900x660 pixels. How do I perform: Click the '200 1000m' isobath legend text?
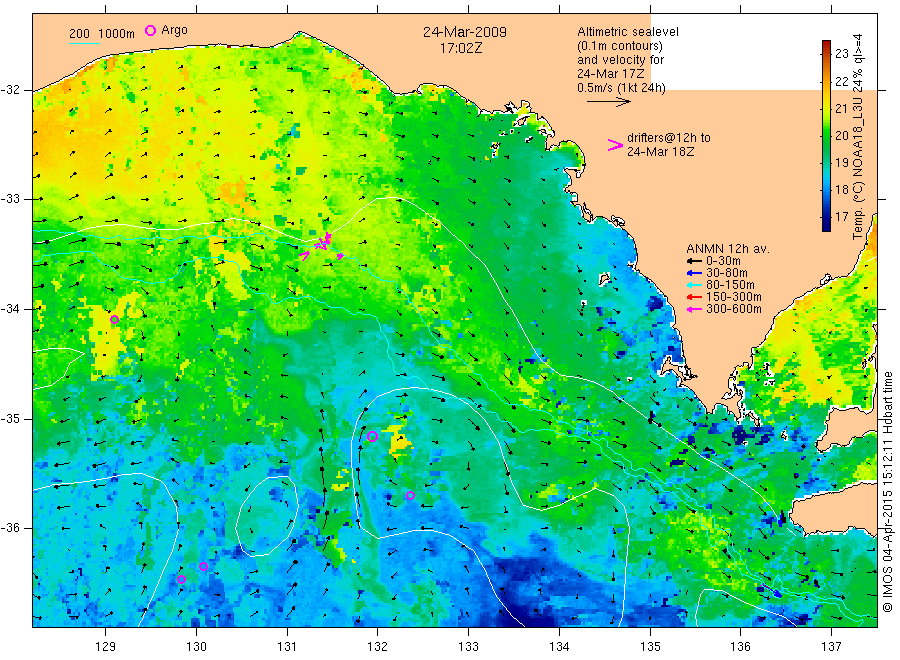(102, 34)
